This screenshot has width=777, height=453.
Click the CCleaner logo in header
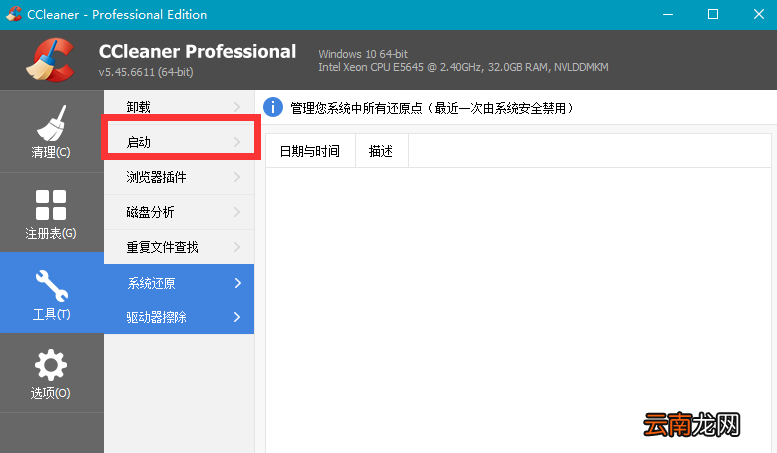pyautogui.click(x=51, y=60)
